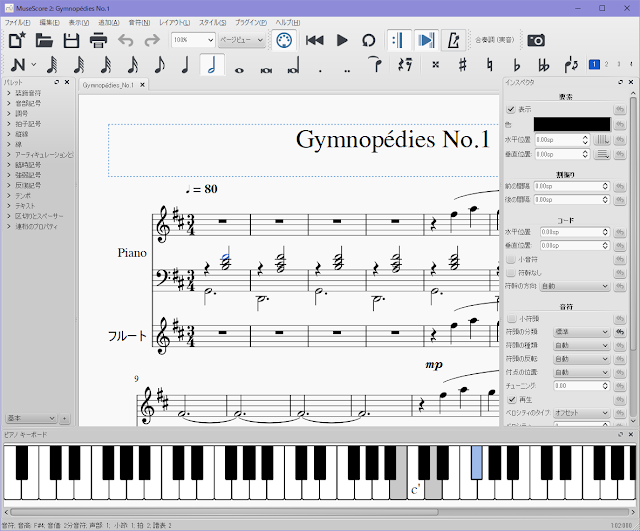Toggle note input mode with the N icon
This screenshot has height=531, width=640.
click(x=18, y=64)
